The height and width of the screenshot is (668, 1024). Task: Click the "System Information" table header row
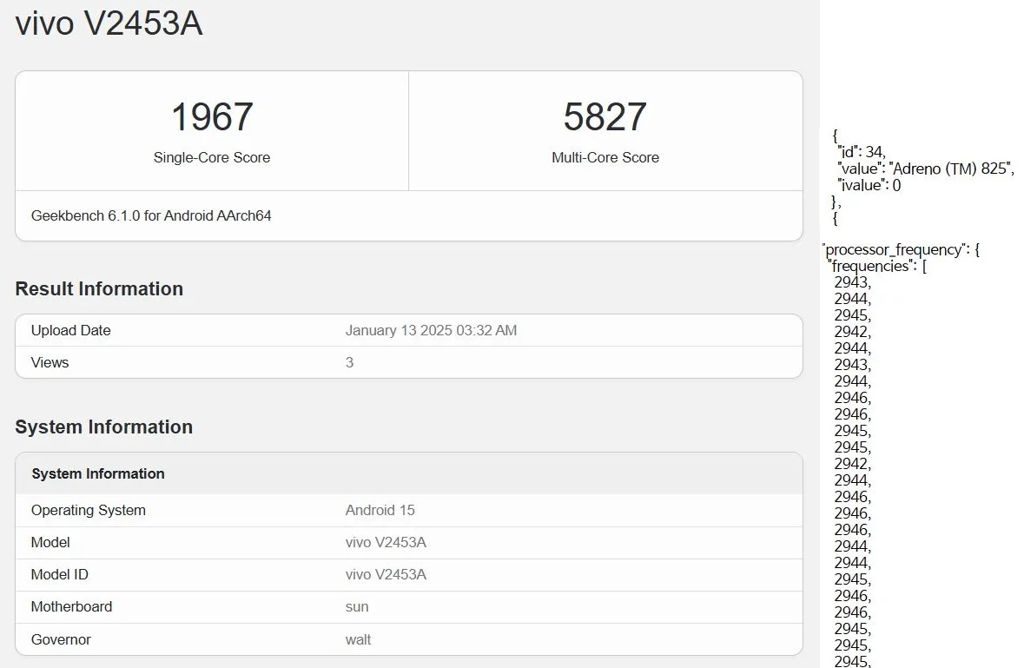409,473
